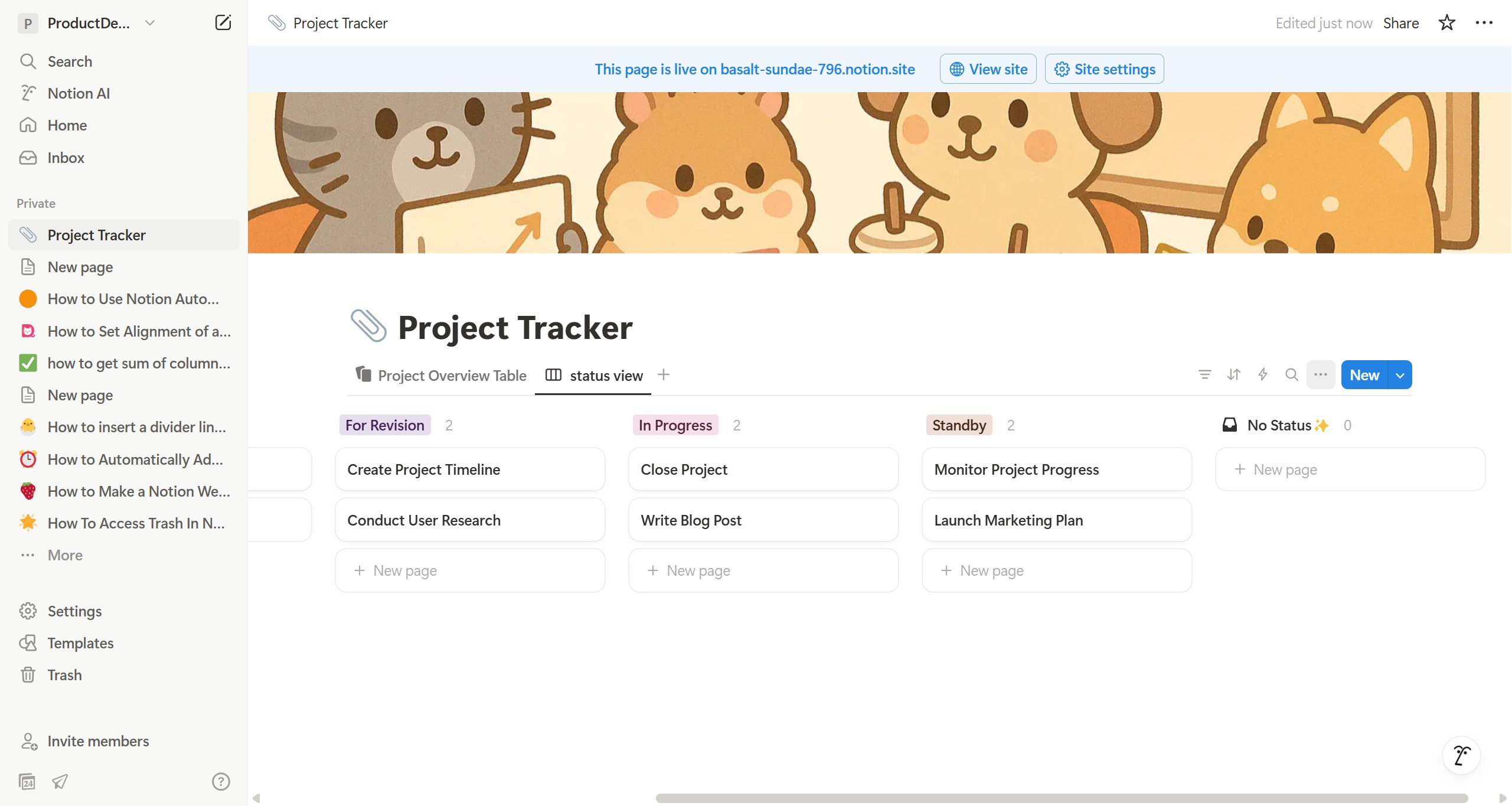Screen dimensions: 1512x806
Task: Open how to get sum of column page
Action: pos(124,363)
